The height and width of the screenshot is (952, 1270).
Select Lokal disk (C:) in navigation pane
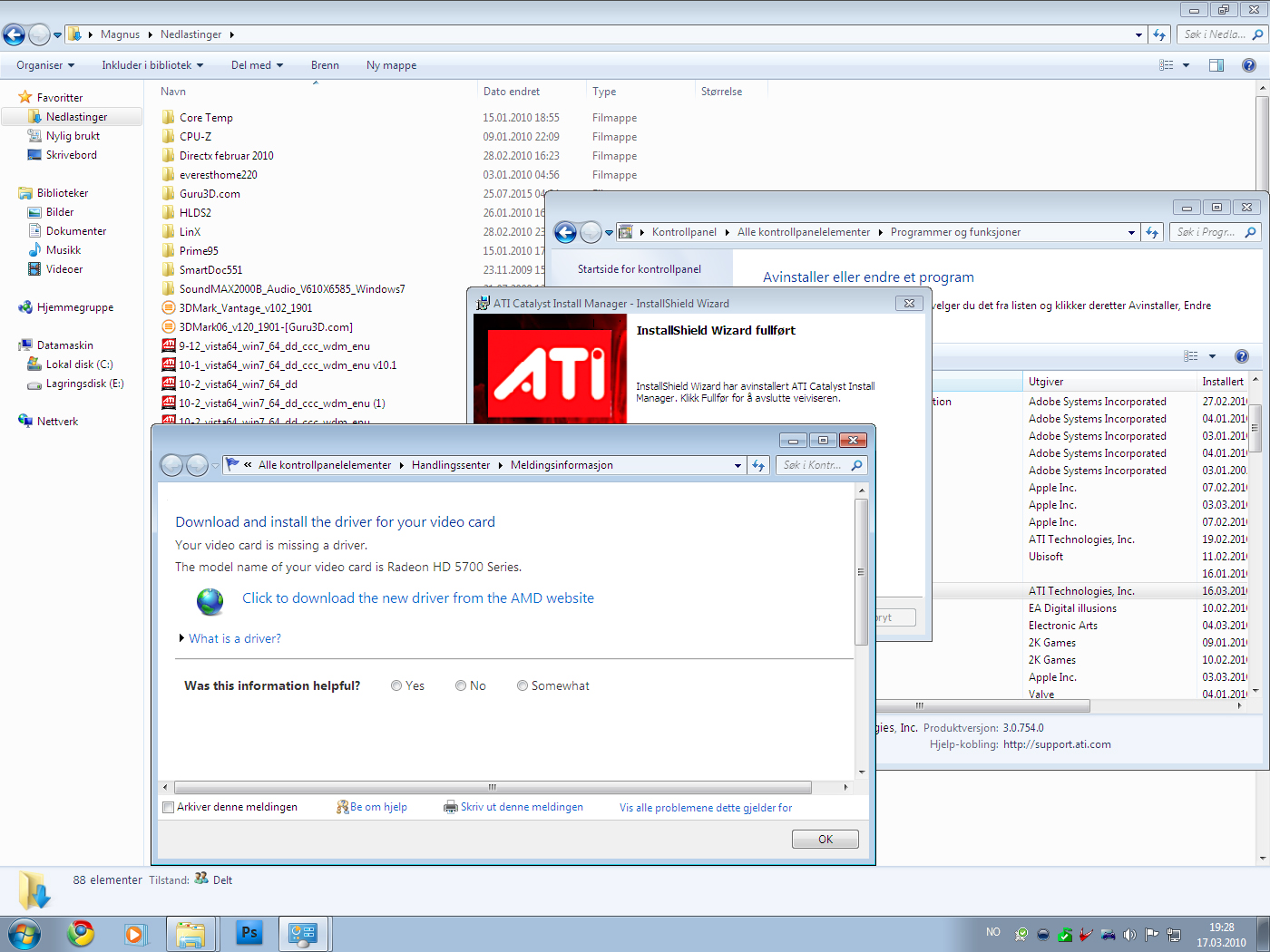point(79,364)
